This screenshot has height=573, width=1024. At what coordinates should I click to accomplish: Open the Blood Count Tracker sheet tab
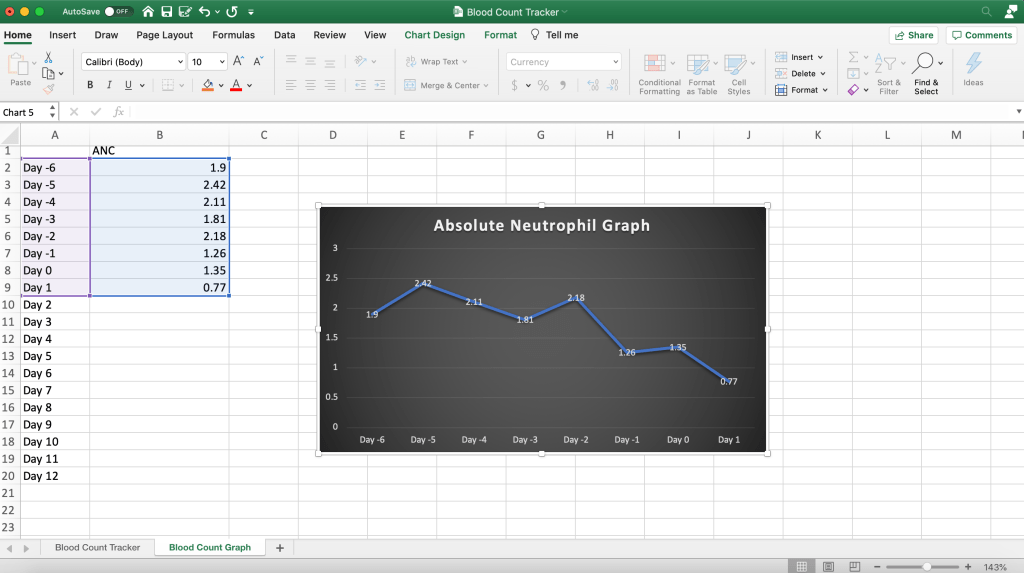click(97, 548)
